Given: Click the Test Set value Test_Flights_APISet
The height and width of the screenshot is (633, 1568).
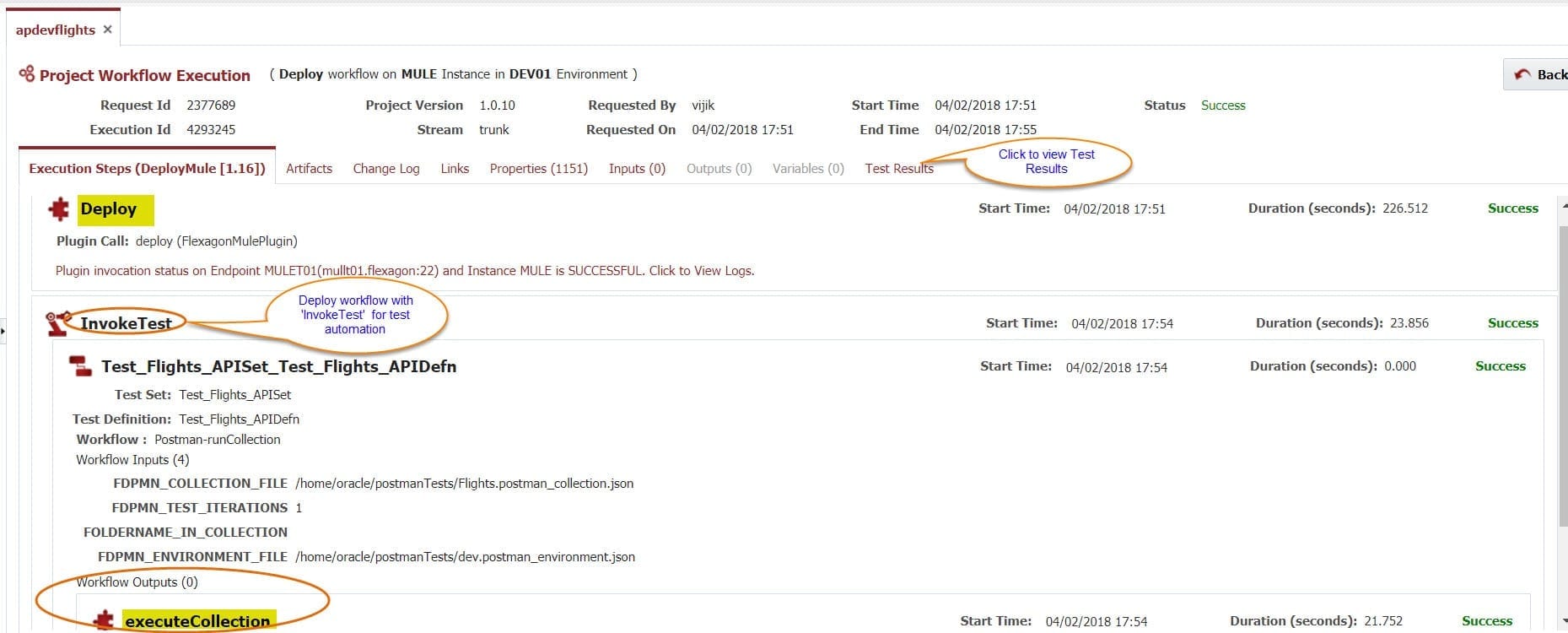Looking at the screenshot, I should pos(235,395).
